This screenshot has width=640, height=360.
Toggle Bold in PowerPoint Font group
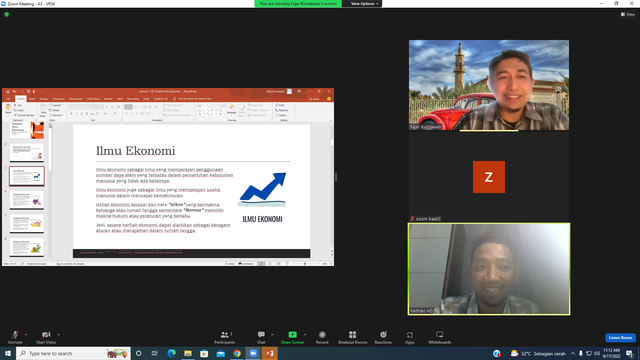tap(71, 114)
